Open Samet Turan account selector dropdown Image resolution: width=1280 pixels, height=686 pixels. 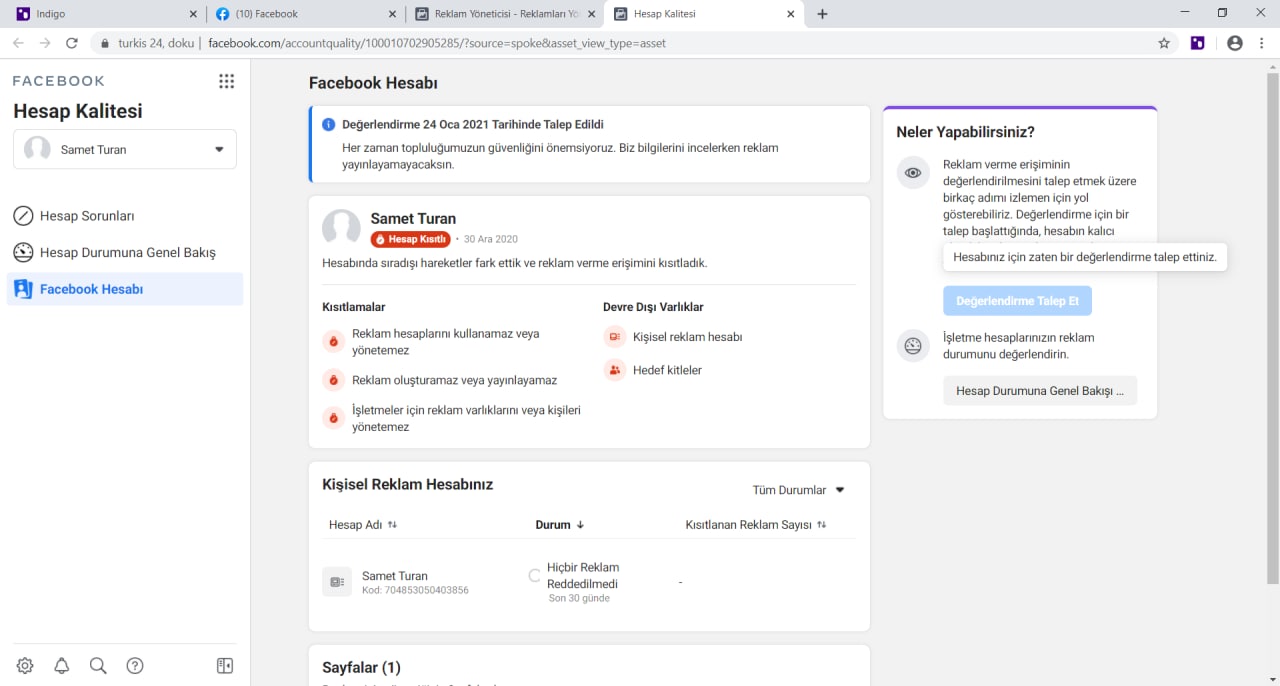pyautogui.click(x=125, y=149)
